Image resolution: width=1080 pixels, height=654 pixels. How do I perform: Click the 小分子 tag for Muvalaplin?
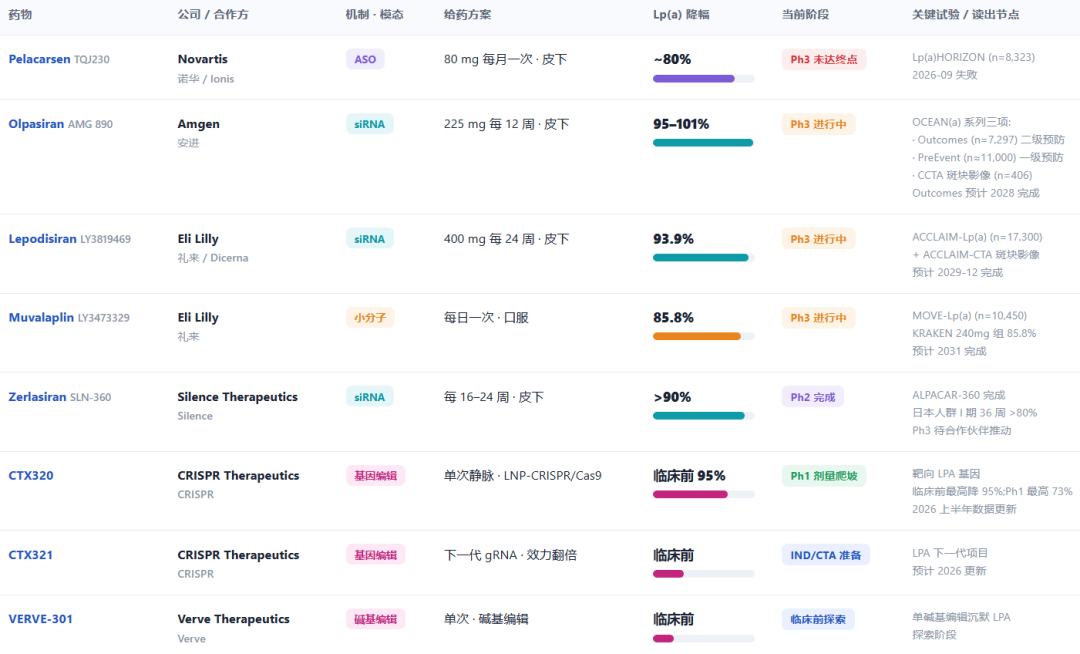coord(370,317)
